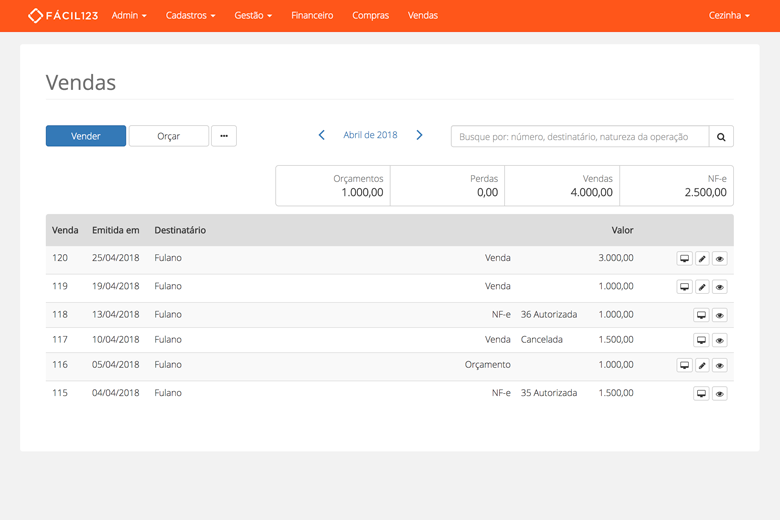Viewport: 780px width, 520px height.
Task: Click the Valor column header
Action: click(622, 230)
